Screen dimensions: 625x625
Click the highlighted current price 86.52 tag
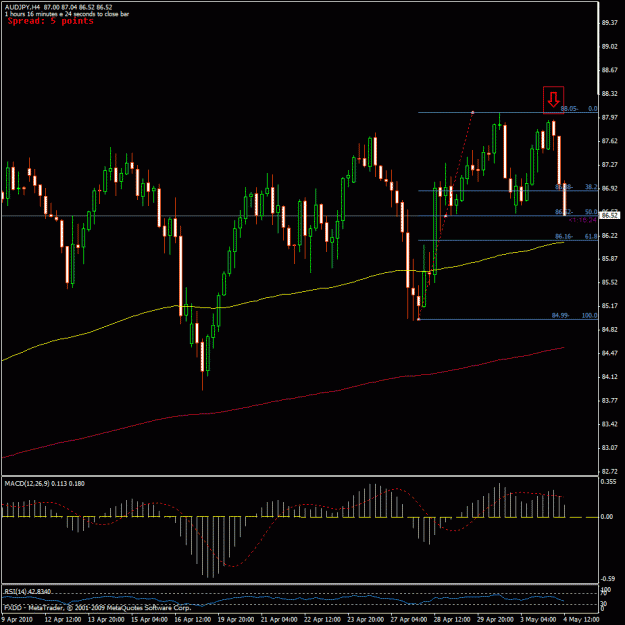[x=610, y=215]
